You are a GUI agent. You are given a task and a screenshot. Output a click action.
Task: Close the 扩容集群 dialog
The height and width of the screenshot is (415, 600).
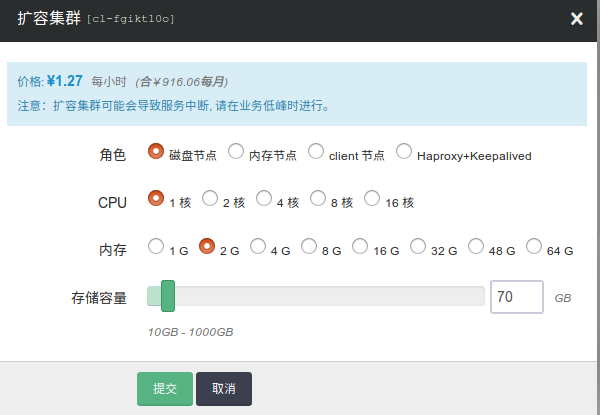tap(577, 18)
